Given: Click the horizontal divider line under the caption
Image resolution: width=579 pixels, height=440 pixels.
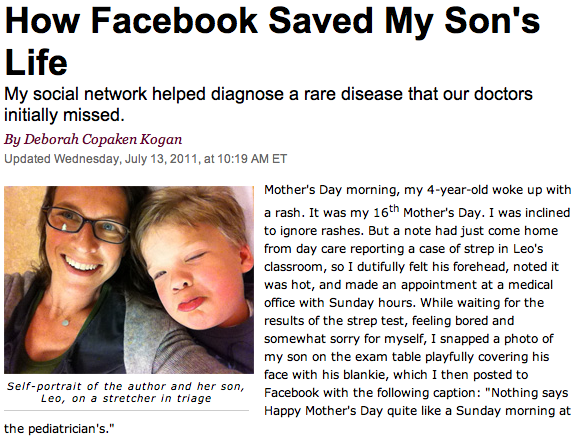Looking at the screenshot, I should [x=127, y=410].
